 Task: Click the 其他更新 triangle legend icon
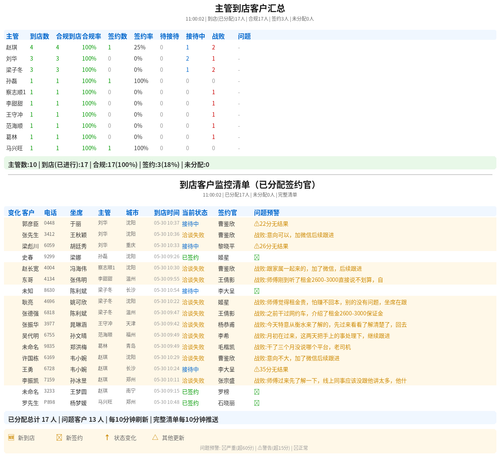click(x=155, y=437)
